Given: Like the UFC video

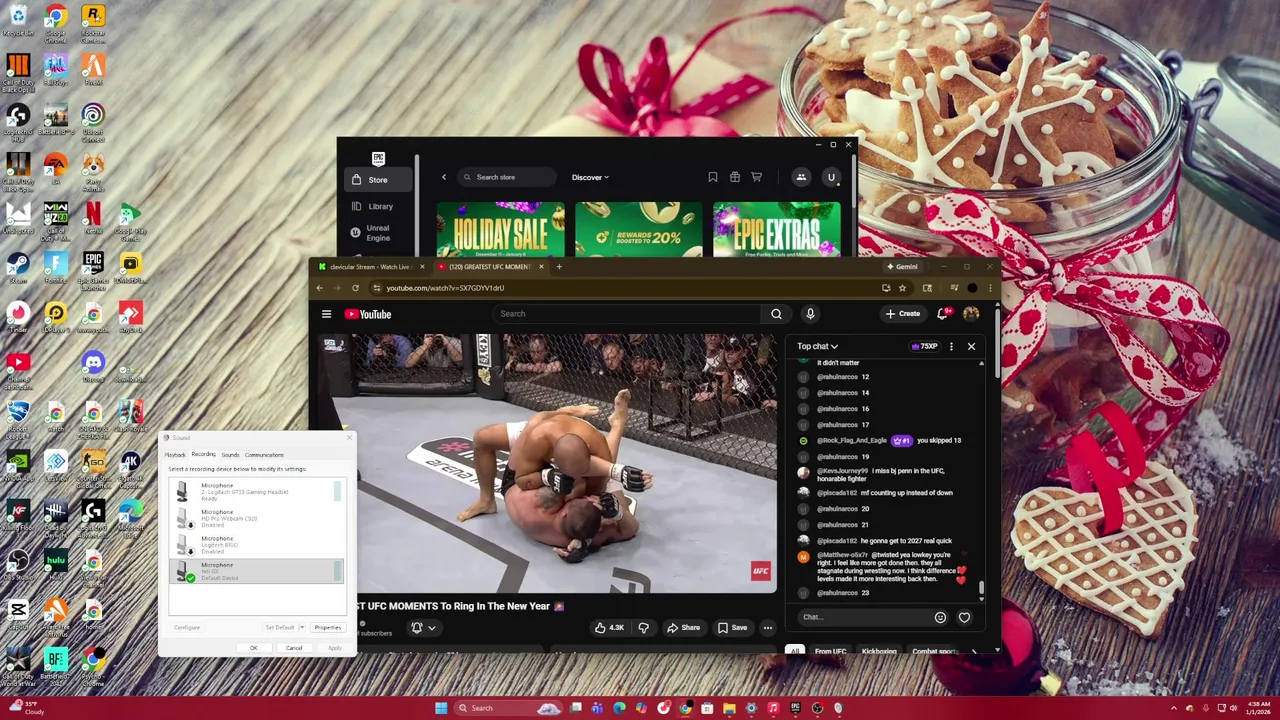Looking at the screenshot, I should [x=609, y=628].
